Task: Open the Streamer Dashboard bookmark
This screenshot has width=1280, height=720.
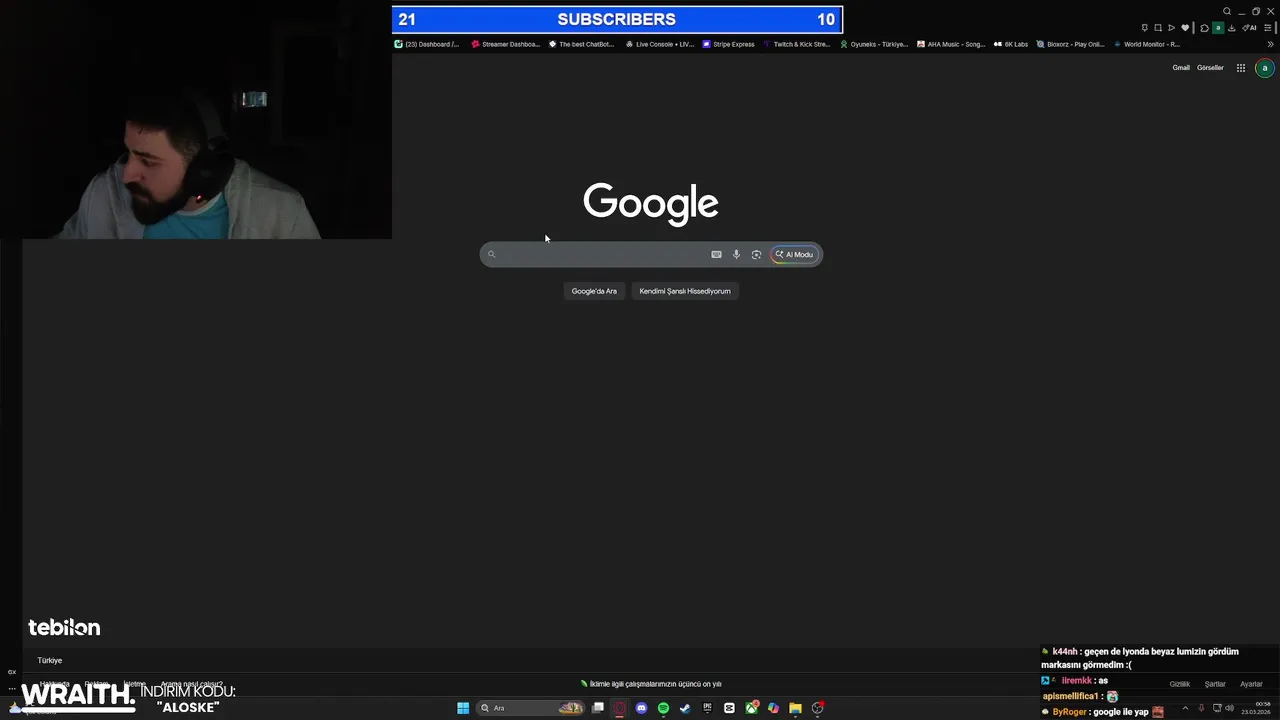Action: coord(506,44)
